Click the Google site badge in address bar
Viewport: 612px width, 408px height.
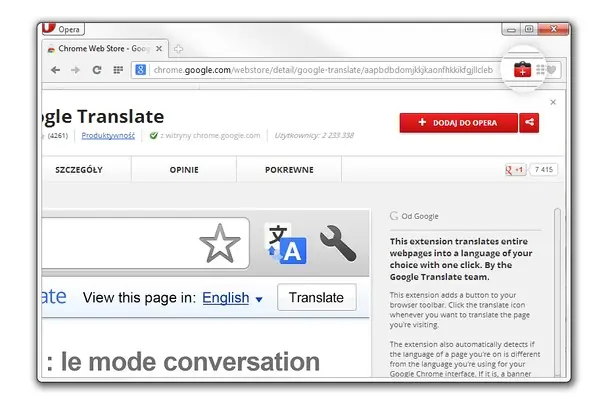(141, 70)
